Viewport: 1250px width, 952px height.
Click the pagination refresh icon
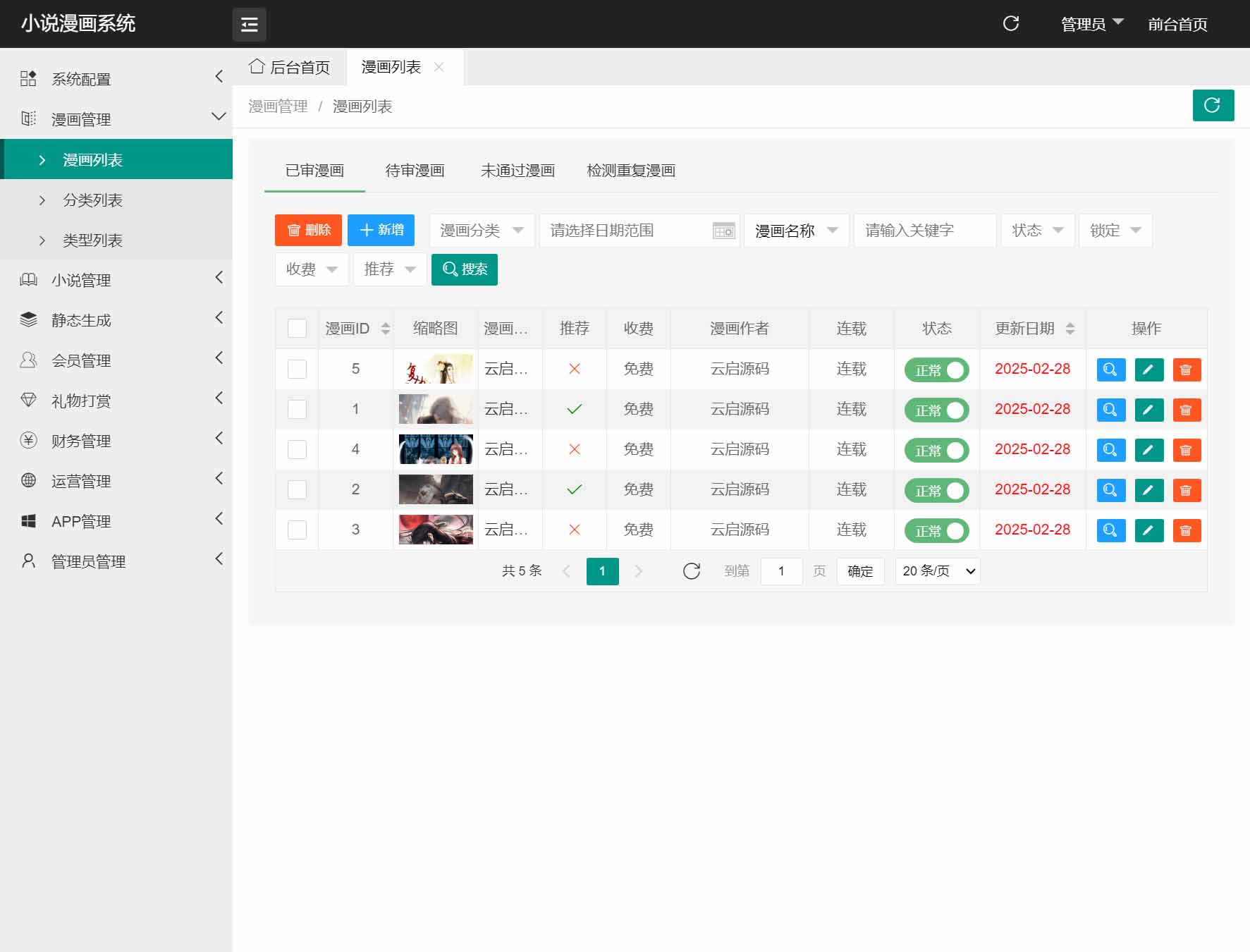(x=691, y=571)
